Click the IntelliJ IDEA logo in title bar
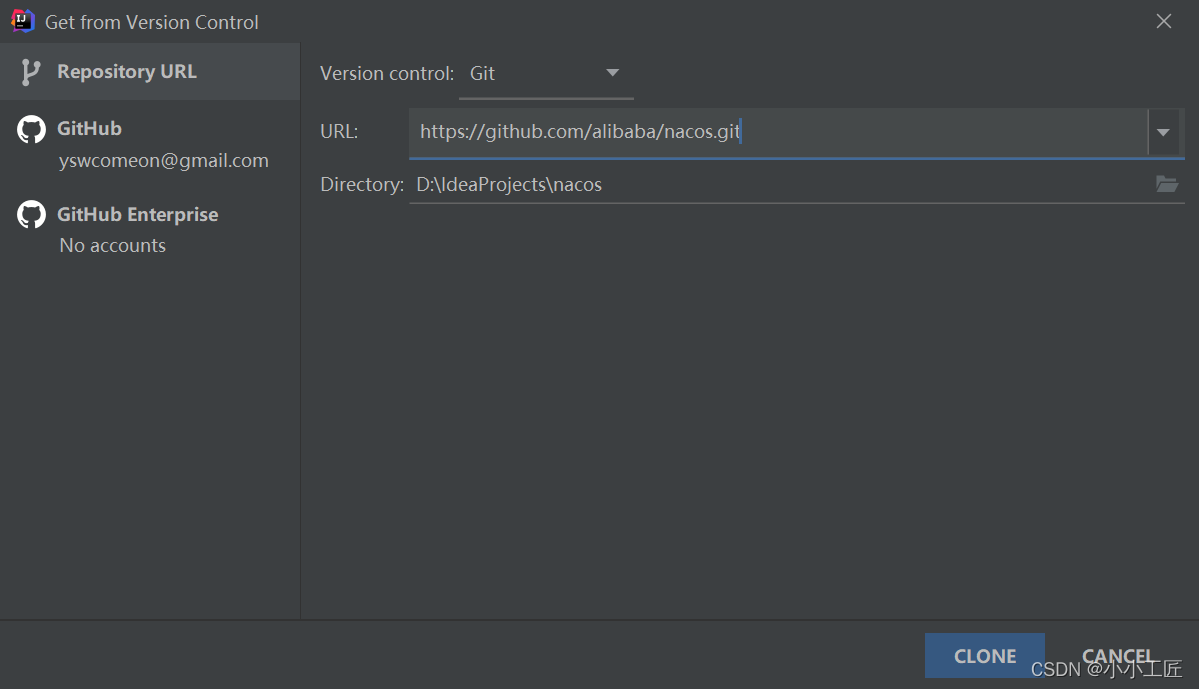1199x689 pixels. 23,21
